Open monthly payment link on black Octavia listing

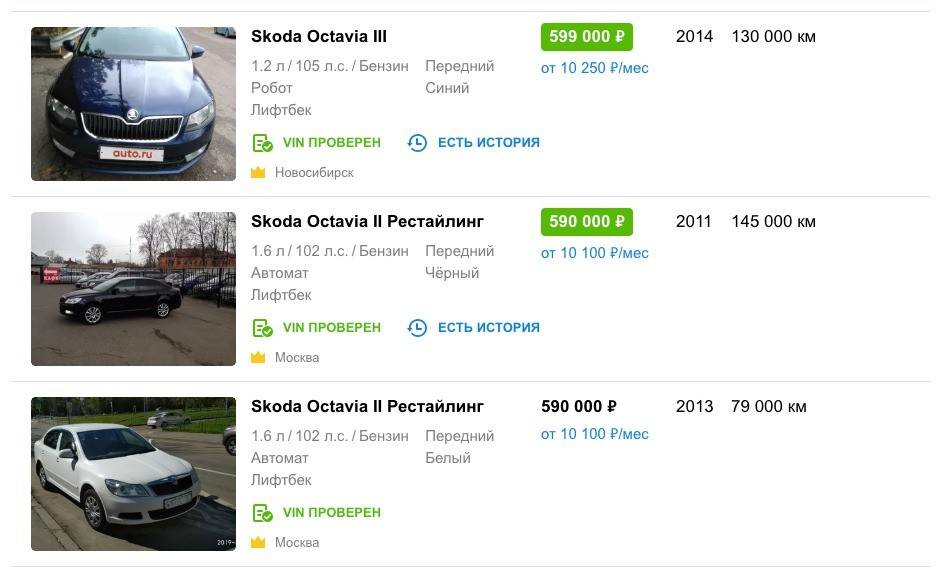[x=595, y=253]
